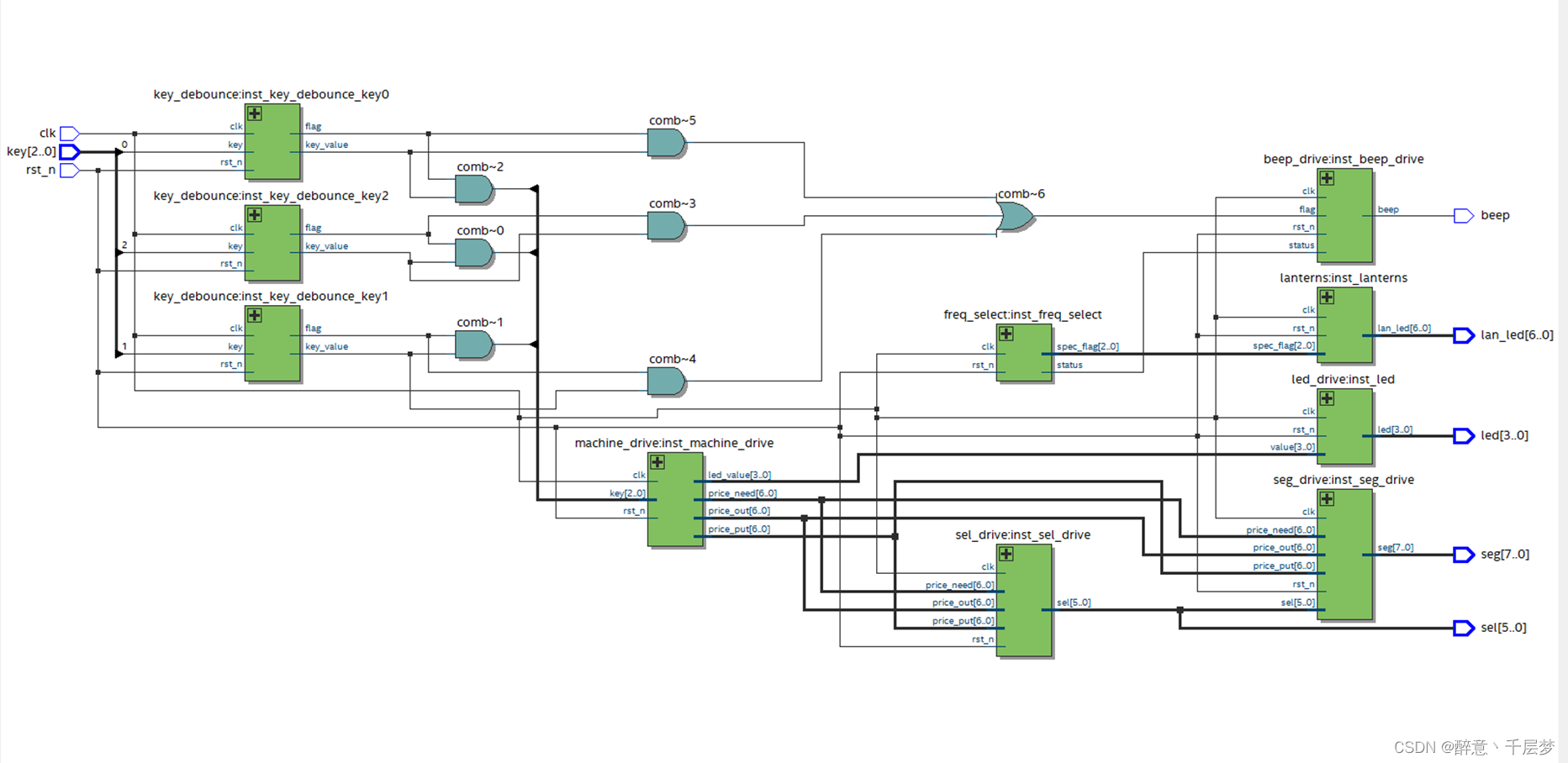
Task: Select the freq_select instance block
Action: coord(1024,353)
